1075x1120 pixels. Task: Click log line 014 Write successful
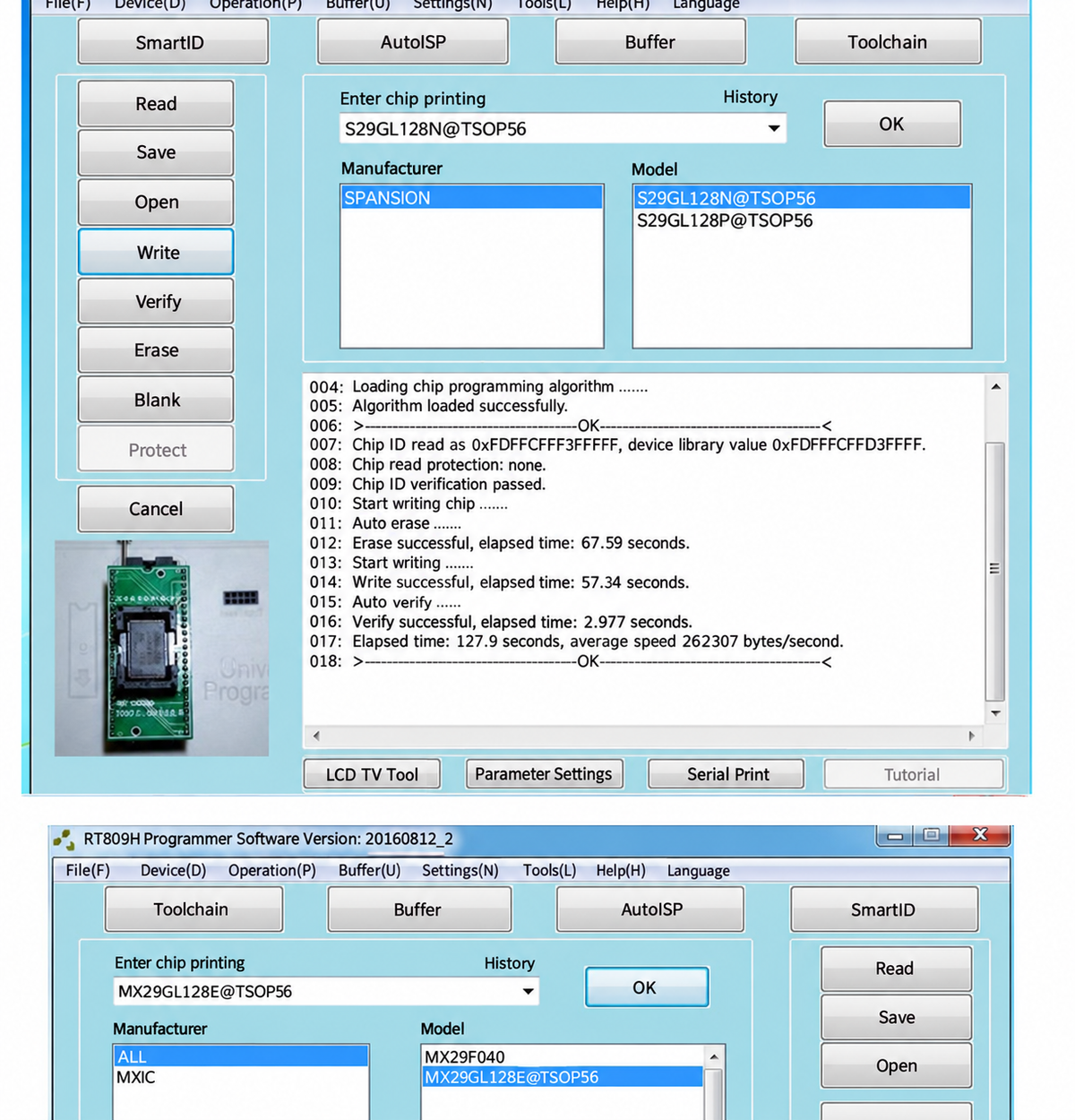(x=500, y=582)
